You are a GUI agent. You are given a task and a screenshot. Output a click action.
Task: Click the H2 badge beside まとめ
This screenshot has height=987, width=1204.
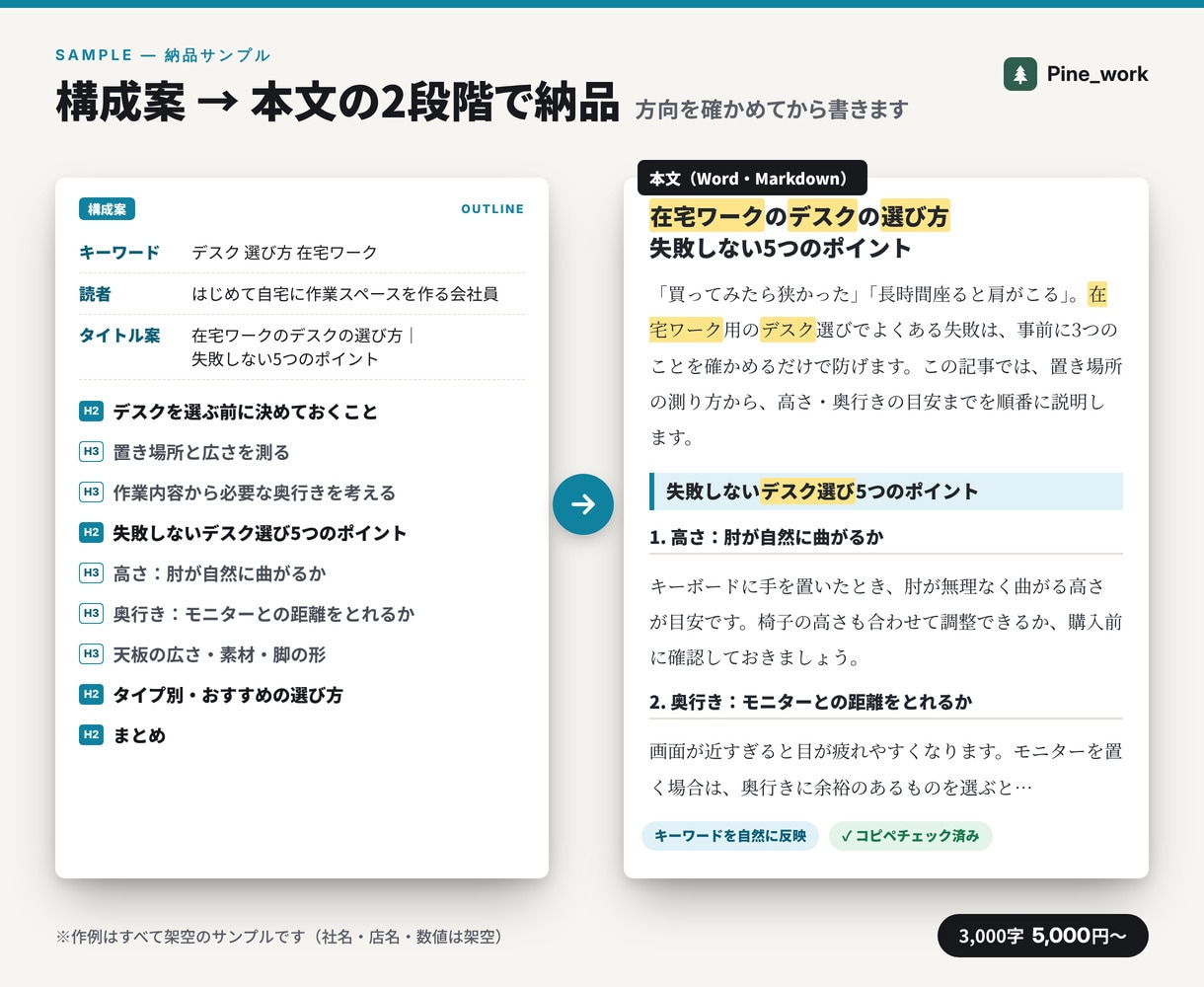pos(92,735)
